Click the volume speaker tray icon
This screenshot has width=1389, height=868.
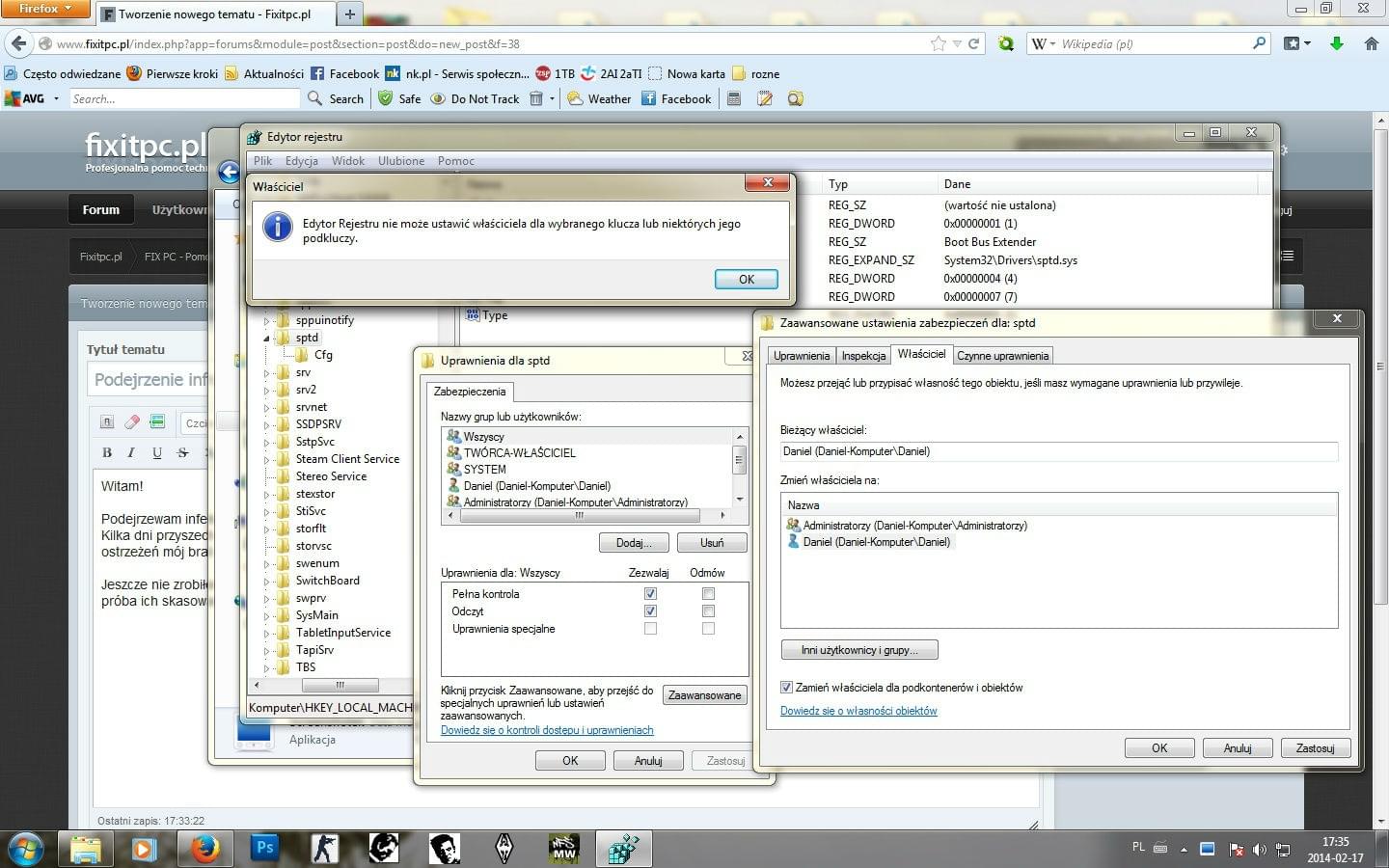click(x=1259, y=850)
